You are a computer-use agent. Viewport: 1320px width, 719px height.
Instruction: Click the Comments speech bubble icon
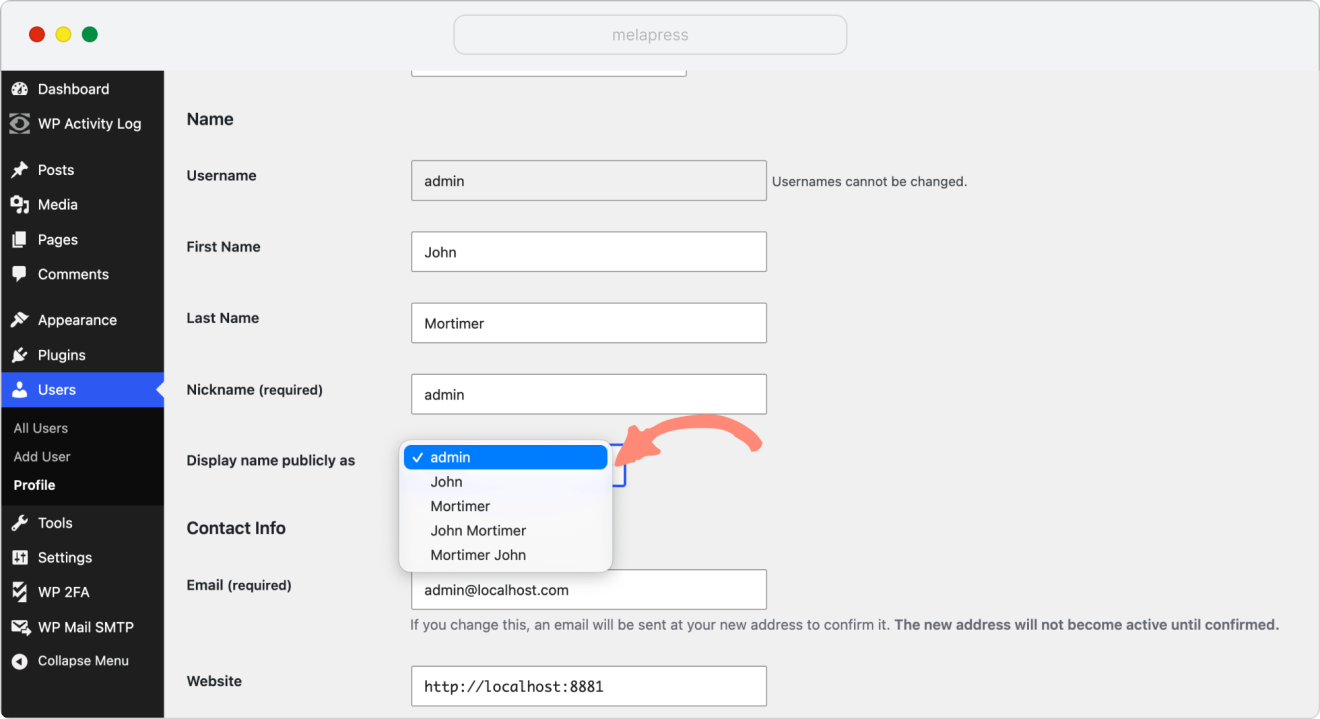click(x=19, y=274)
